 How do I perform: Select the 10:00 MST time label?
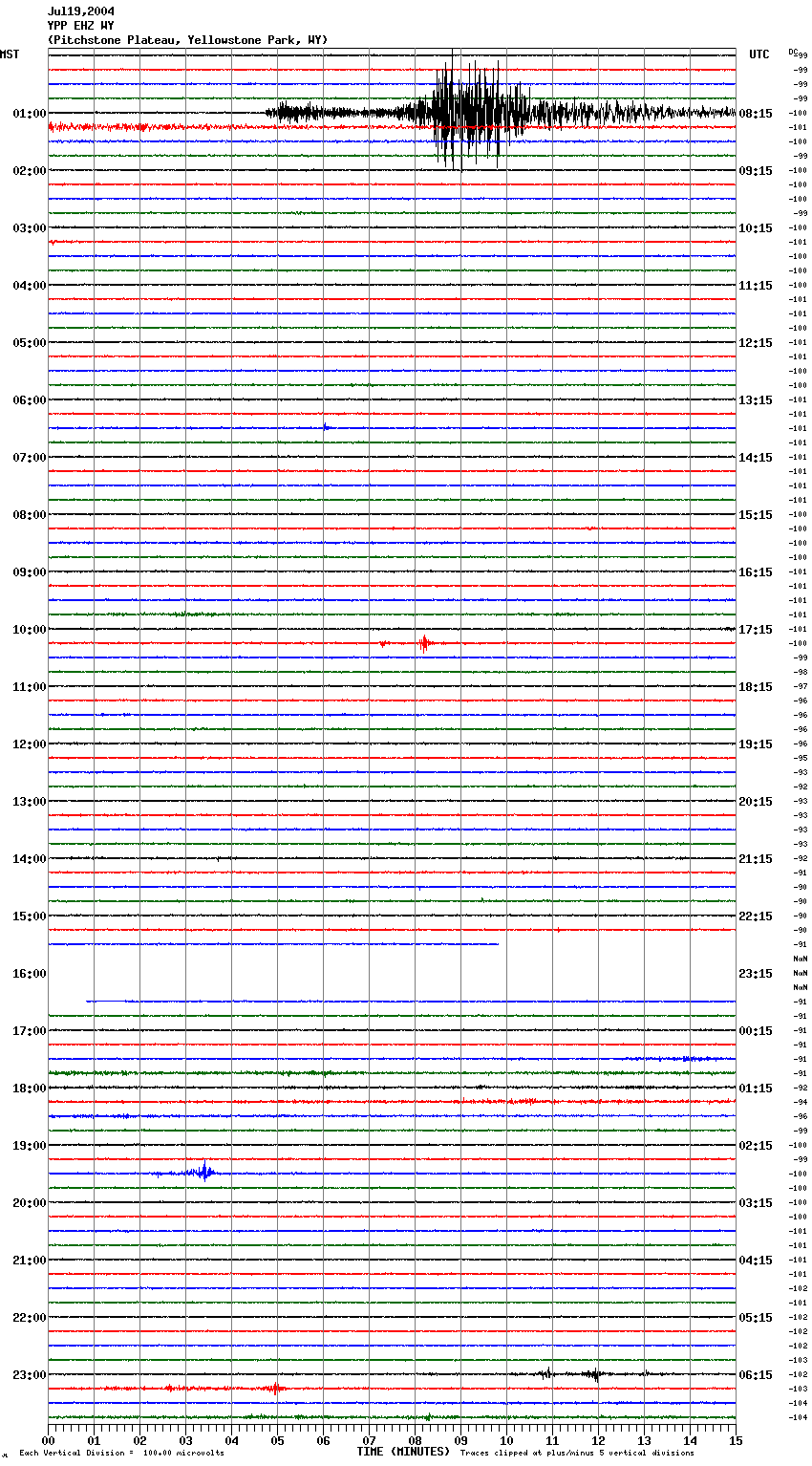click(30, 630)
